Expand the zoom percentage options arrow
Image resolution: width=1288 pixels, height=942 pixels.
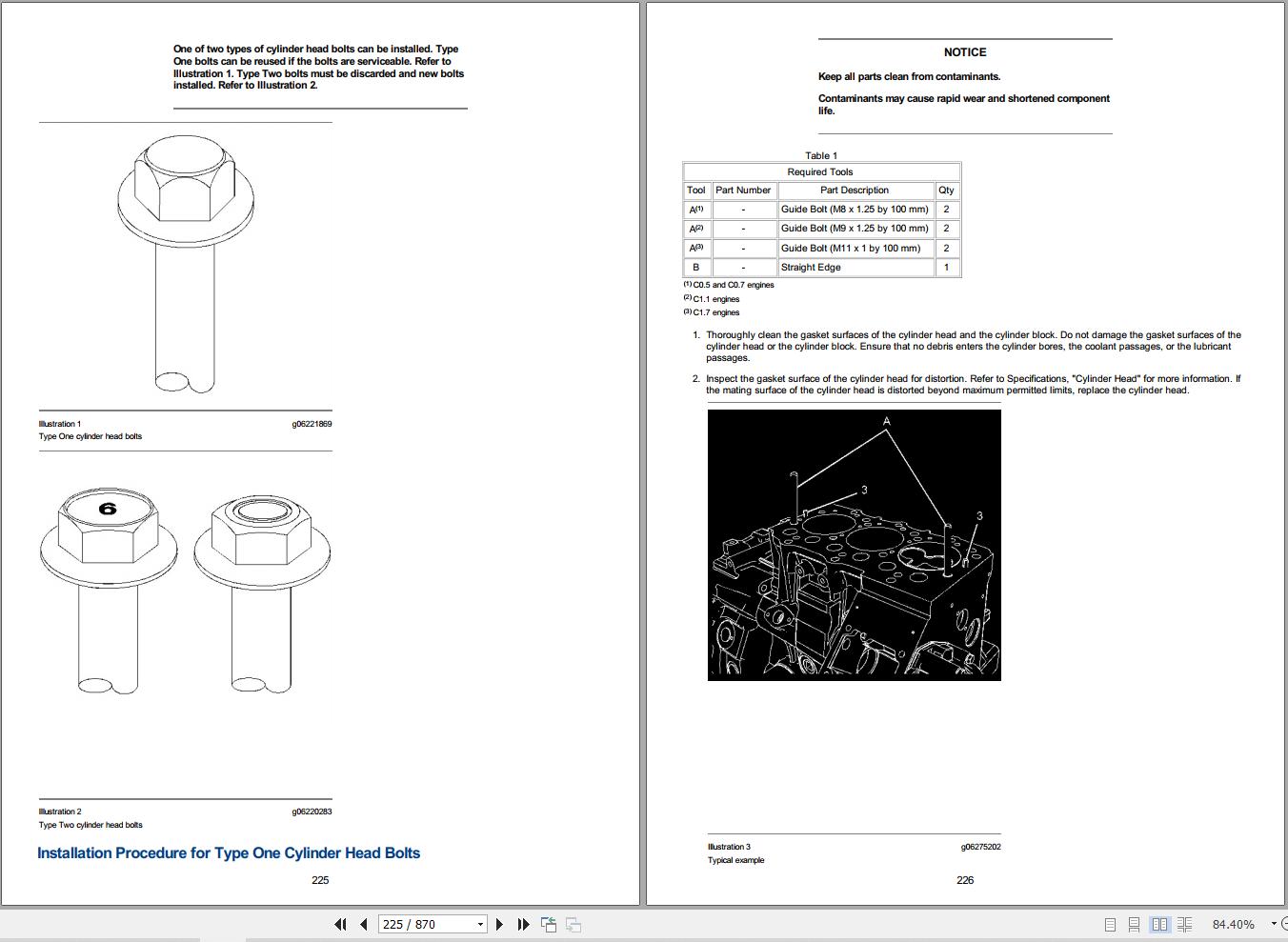coord(1274,924)
